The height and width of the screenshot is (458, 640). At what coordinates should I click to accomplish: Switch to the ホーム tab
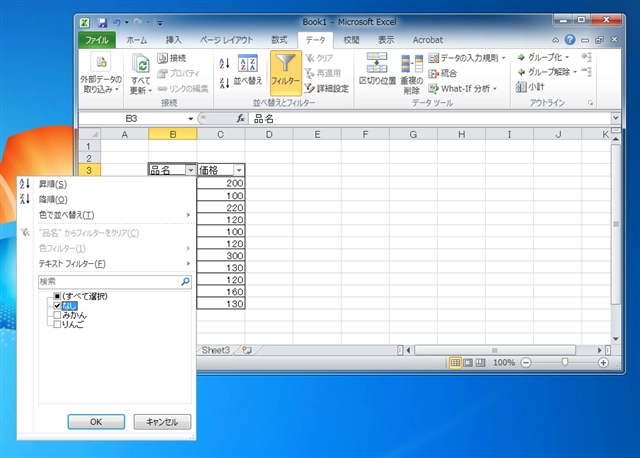pos(137,40)
